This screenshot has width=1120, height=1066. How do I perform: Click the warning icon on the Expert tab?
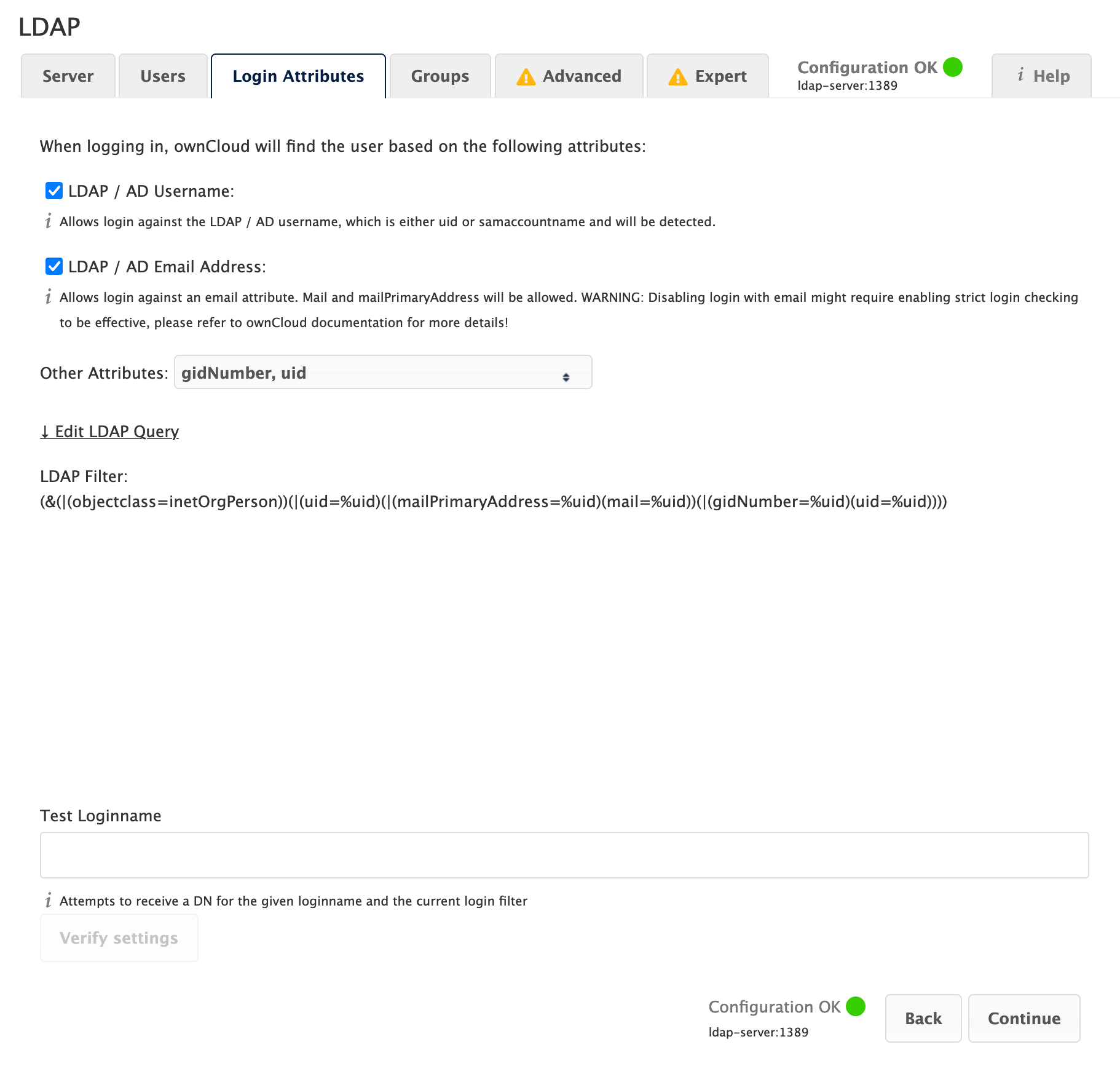tap(679, 76)
